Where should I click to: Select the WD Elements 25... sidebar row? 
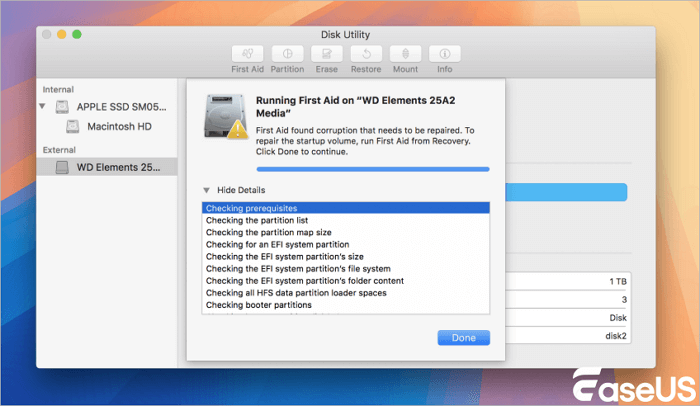[107, 167]
